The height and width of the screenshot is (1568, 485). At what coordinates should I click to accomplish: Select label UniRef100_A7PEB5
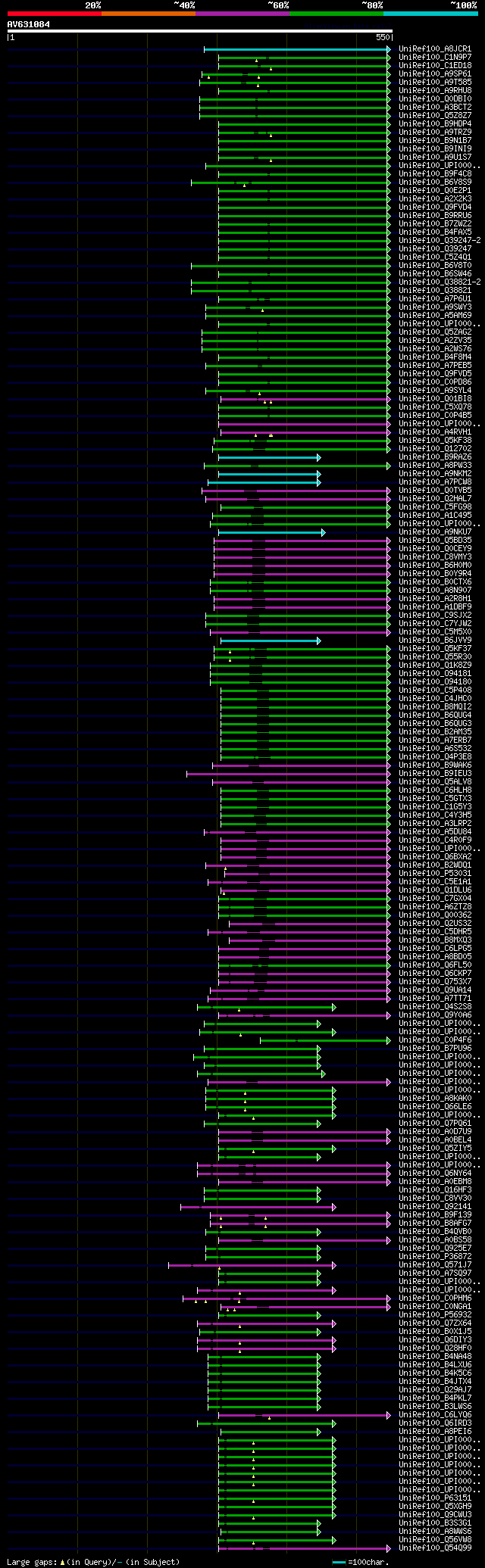pyautogui.click(x=435, y=366)
